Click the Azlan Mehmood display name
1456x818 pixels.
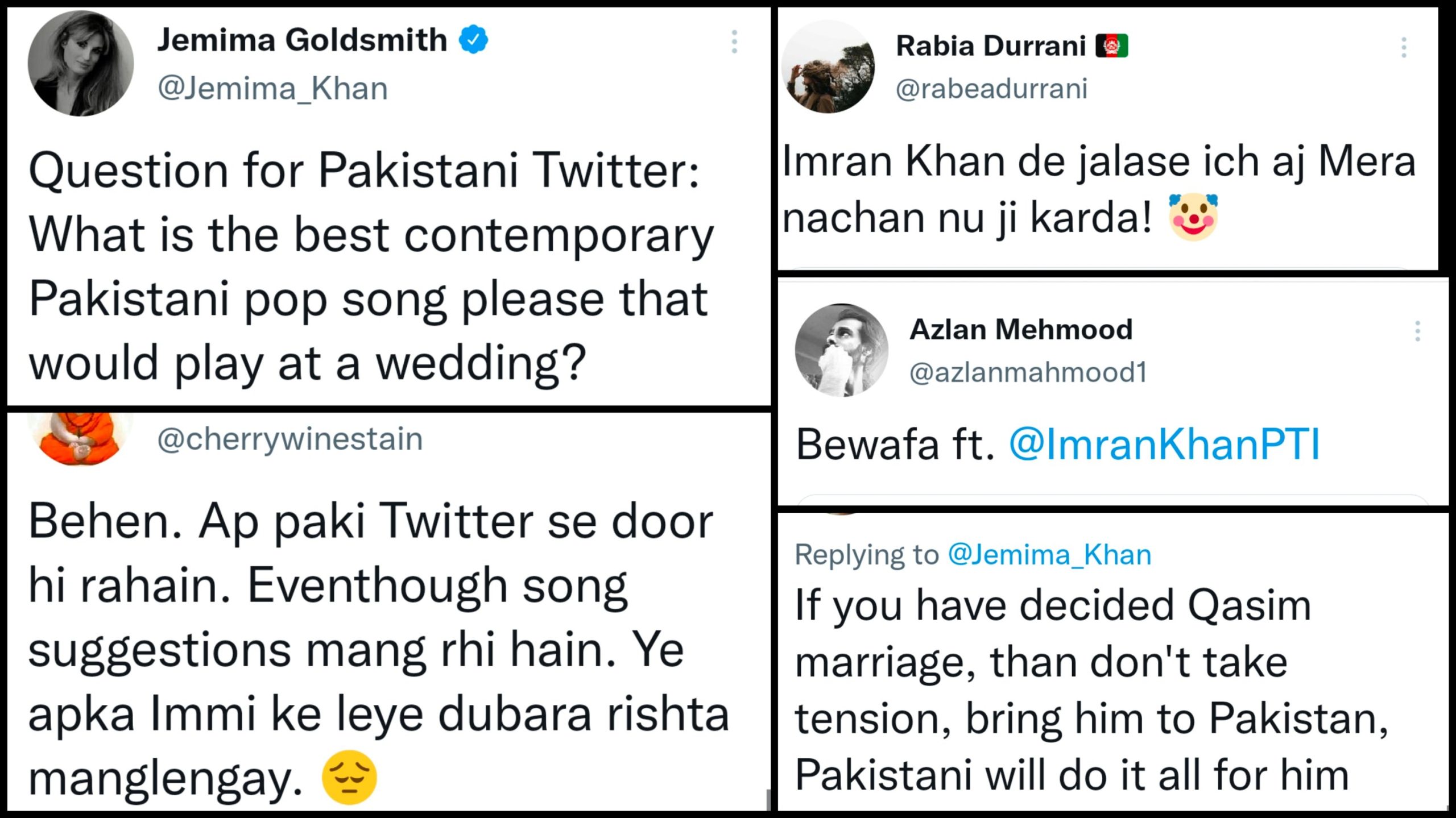[1021, 329]
